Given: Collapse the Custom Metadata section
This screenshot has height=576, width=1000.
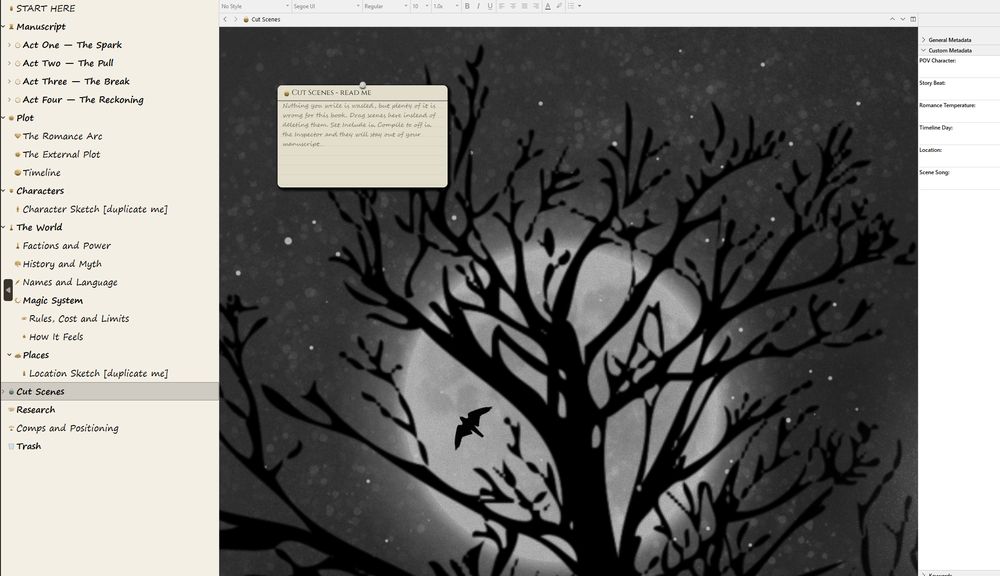Looking at the screenshot, I should point(923,50).
